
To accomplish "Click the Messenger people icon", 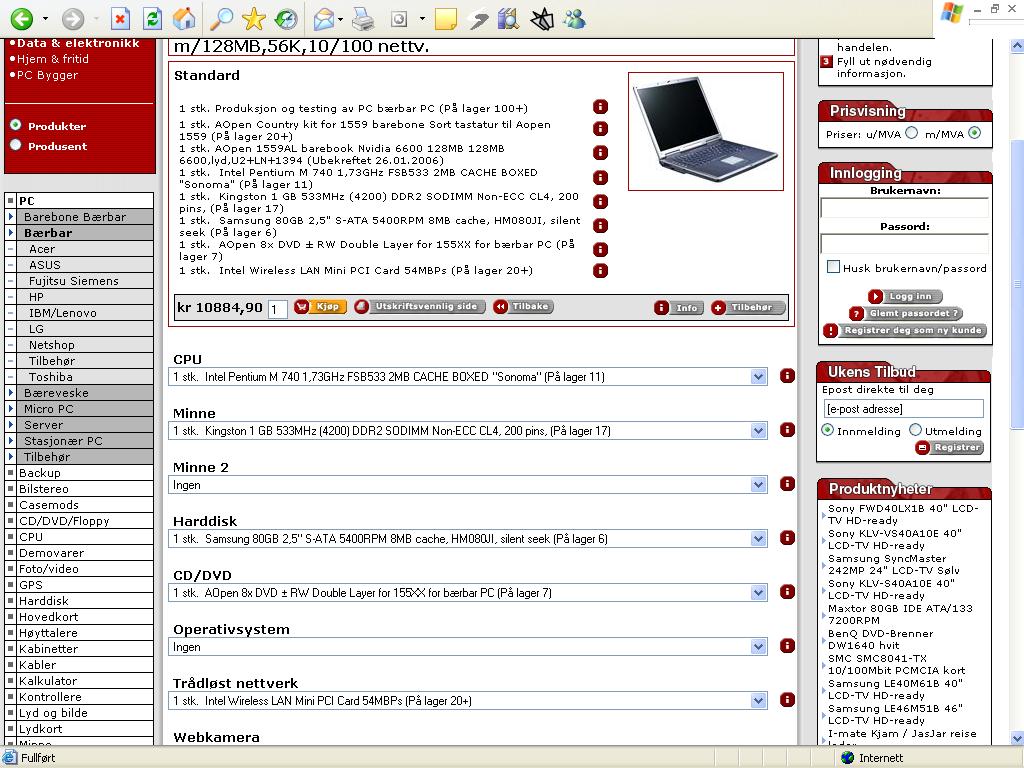I will tap(575, 20).
